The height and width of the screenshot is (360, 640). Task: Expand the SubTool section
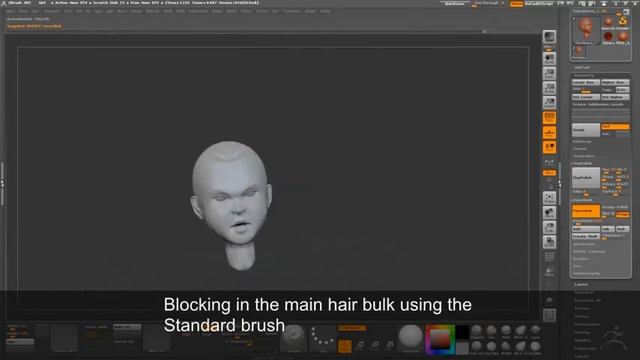(x=582, y=68)
